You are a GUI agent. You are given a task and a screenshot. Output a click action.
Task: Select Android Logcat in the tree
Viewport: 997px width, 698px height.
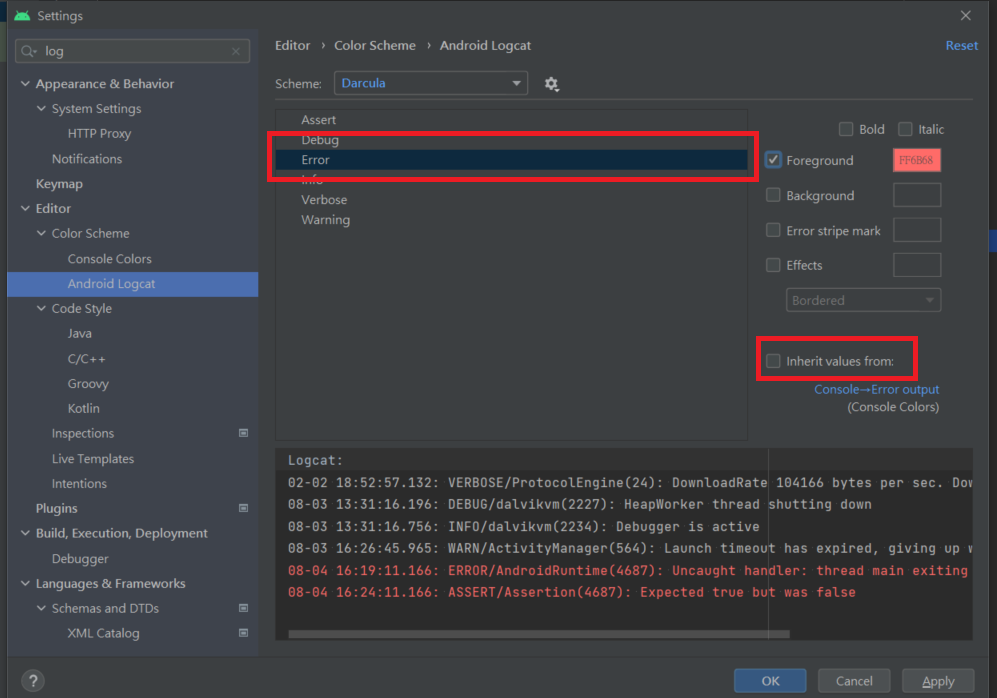132,284
